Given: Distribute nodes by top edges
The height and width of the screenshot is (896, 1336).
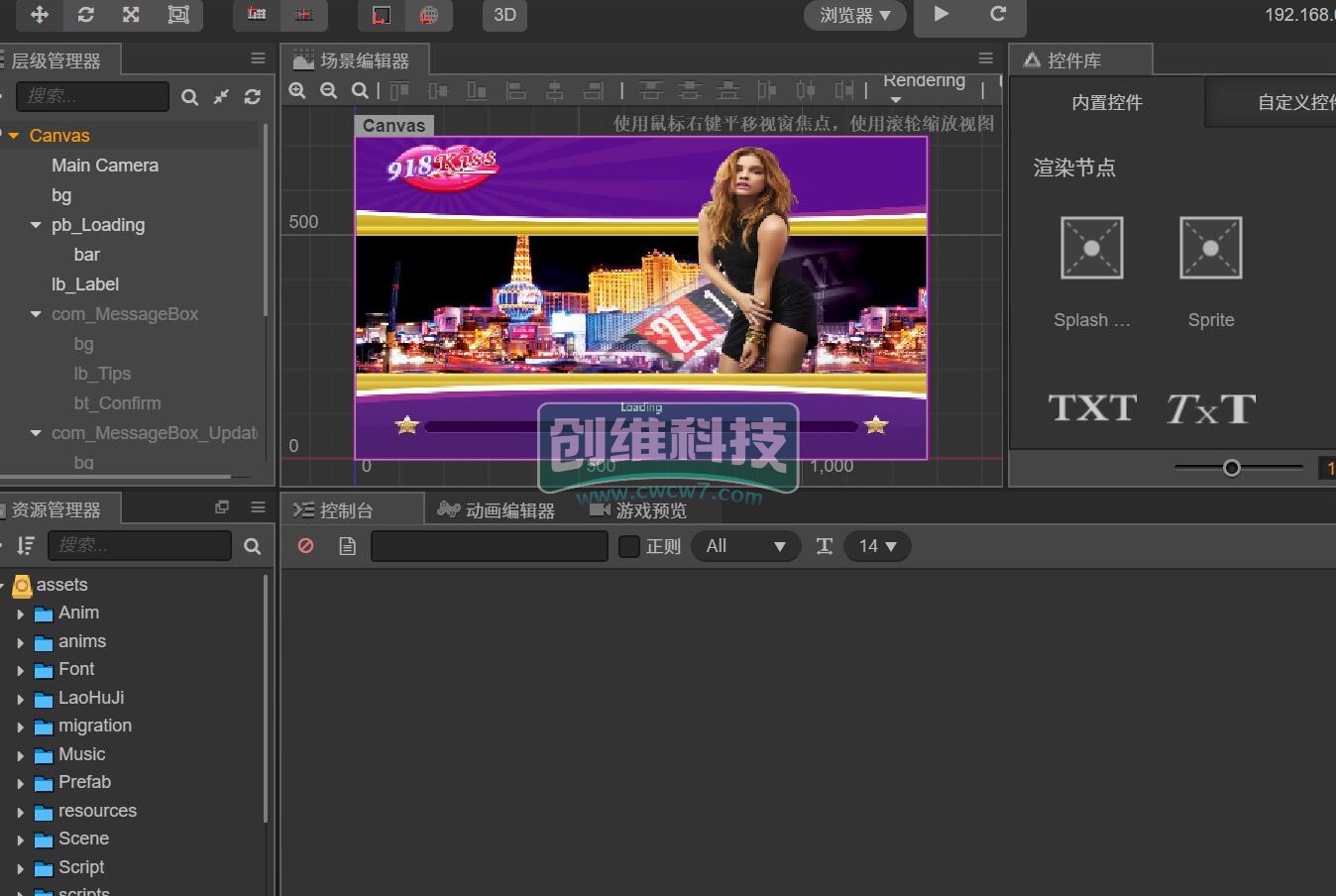Looking at the screenshot, I should pyautogui.click(x=651, y=91).
